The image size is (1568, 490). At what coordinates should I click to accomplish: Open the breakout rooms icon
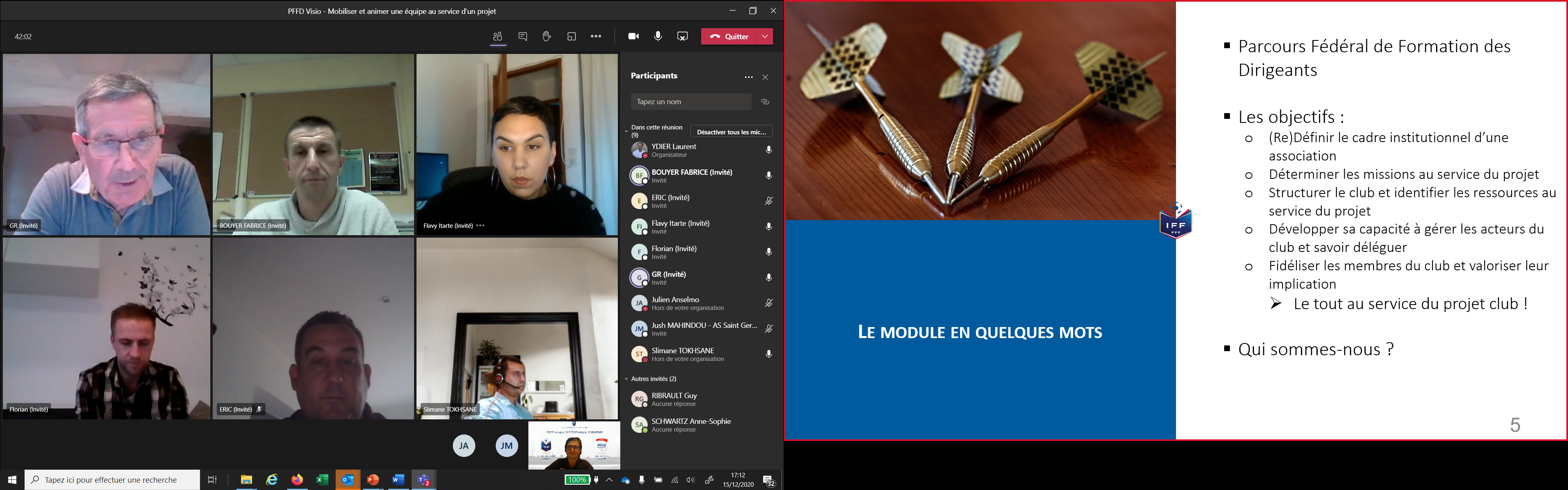coord(571,36)
